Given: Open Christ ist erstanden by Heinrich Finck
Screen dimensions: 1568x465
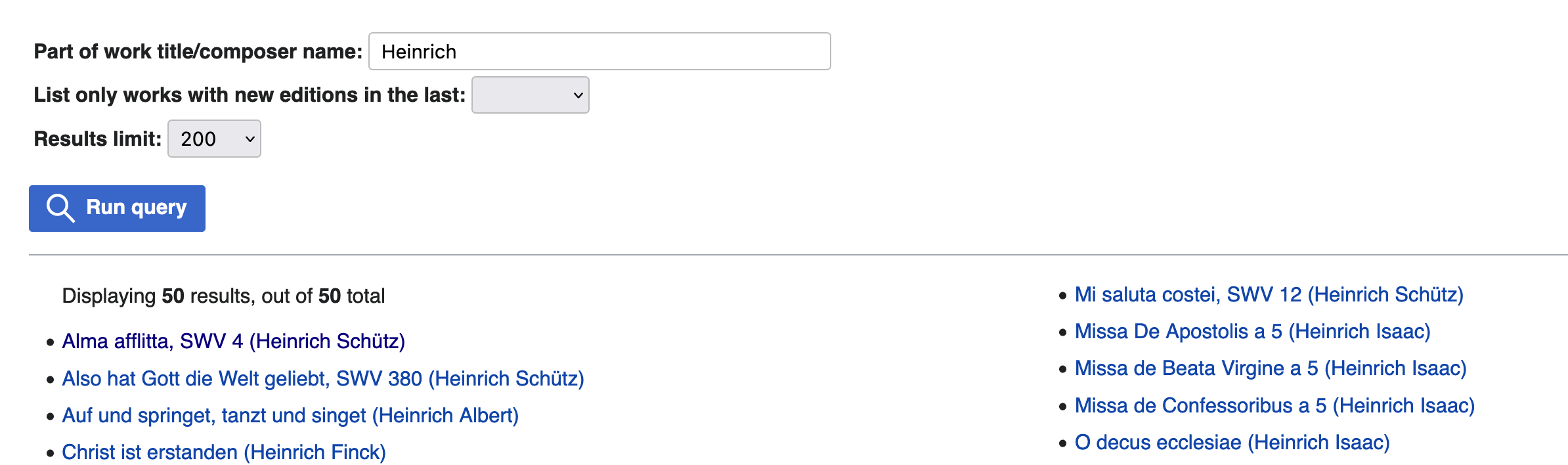Looking at the screenshot, I should pos(223,453).
